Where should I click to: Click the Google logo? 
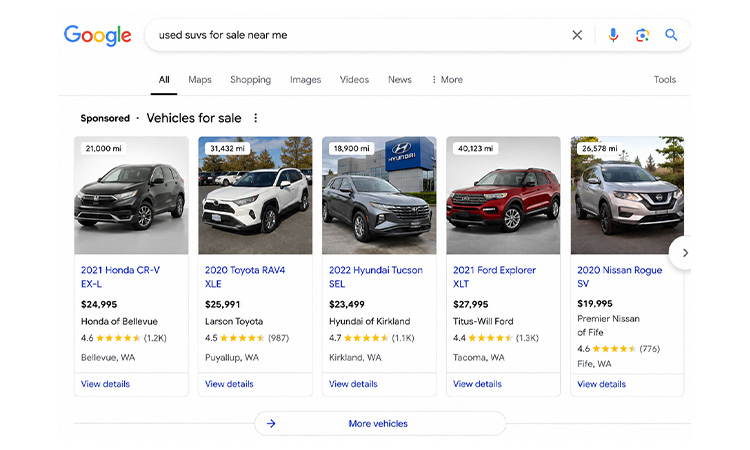[x=98, y=35]
